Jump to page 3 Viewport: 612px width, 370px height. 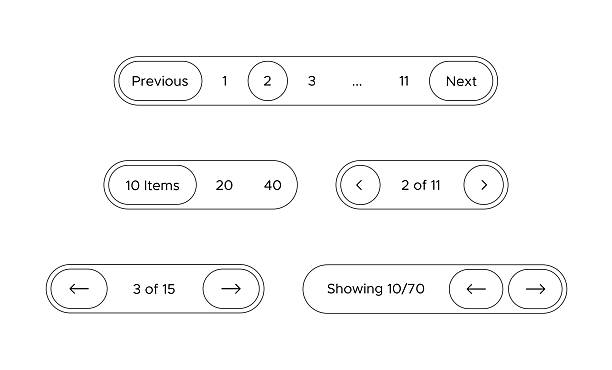[311, 81]
